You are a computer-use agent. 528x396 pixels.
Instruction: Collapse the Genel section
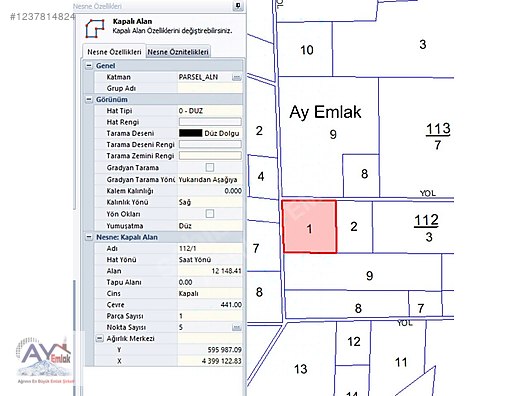click(89, 66)
